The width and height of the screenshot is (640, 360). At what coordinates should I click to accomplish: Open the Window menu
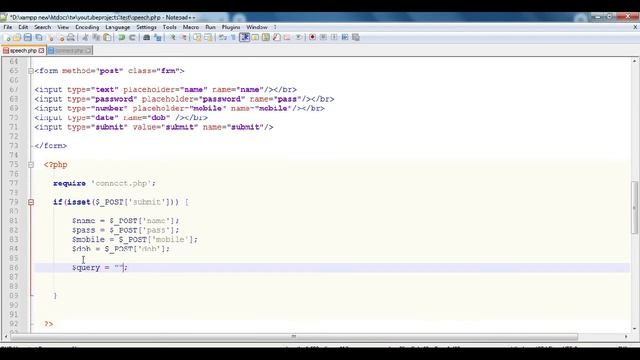click(257, 27)
